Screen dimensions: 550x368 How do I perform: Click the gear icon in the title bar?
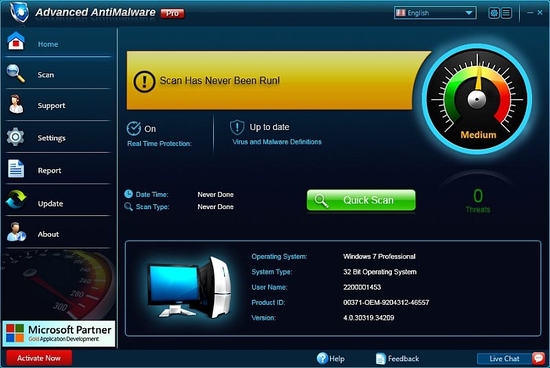494,13
